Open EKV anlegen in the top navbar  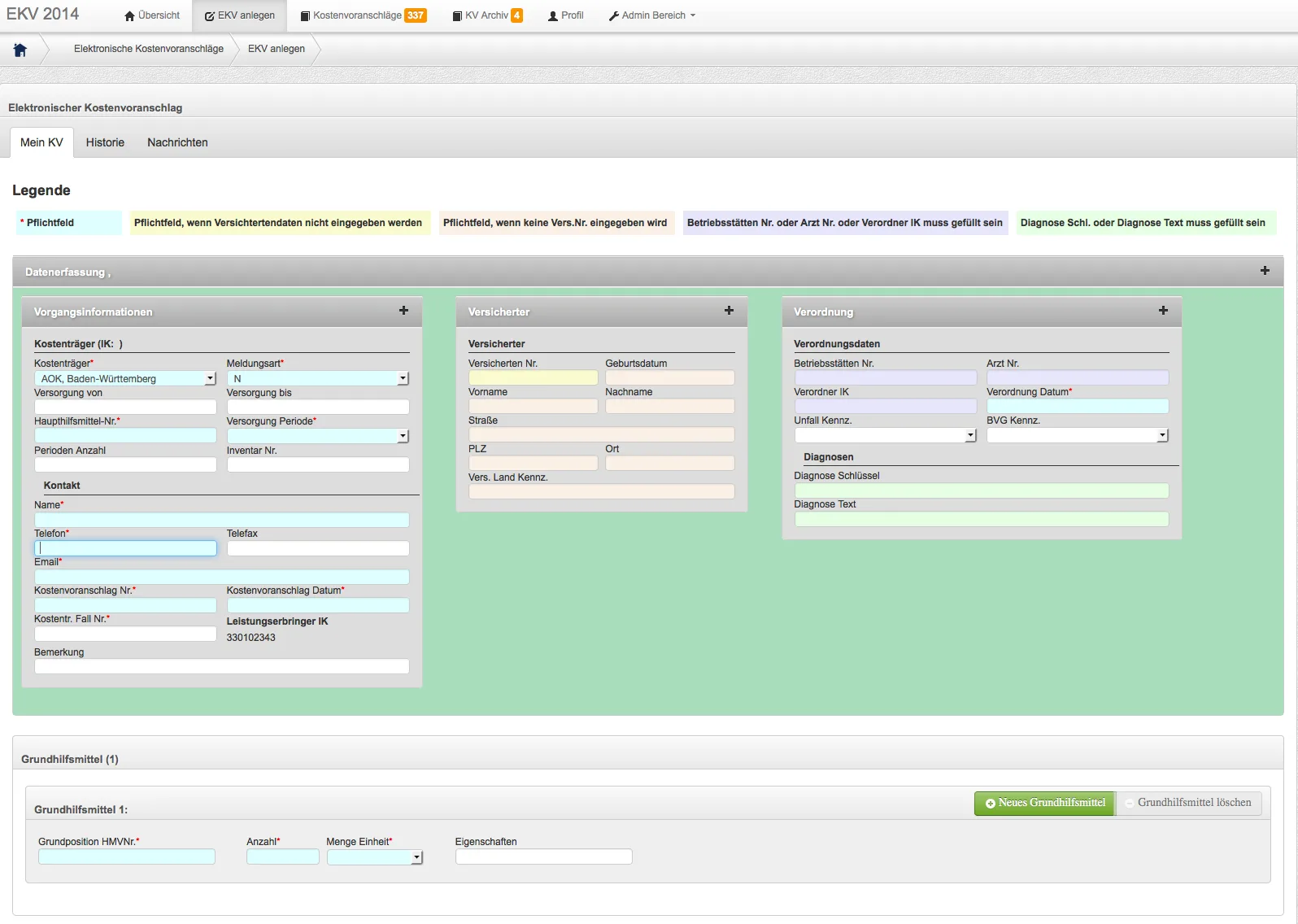click(240, 15)
